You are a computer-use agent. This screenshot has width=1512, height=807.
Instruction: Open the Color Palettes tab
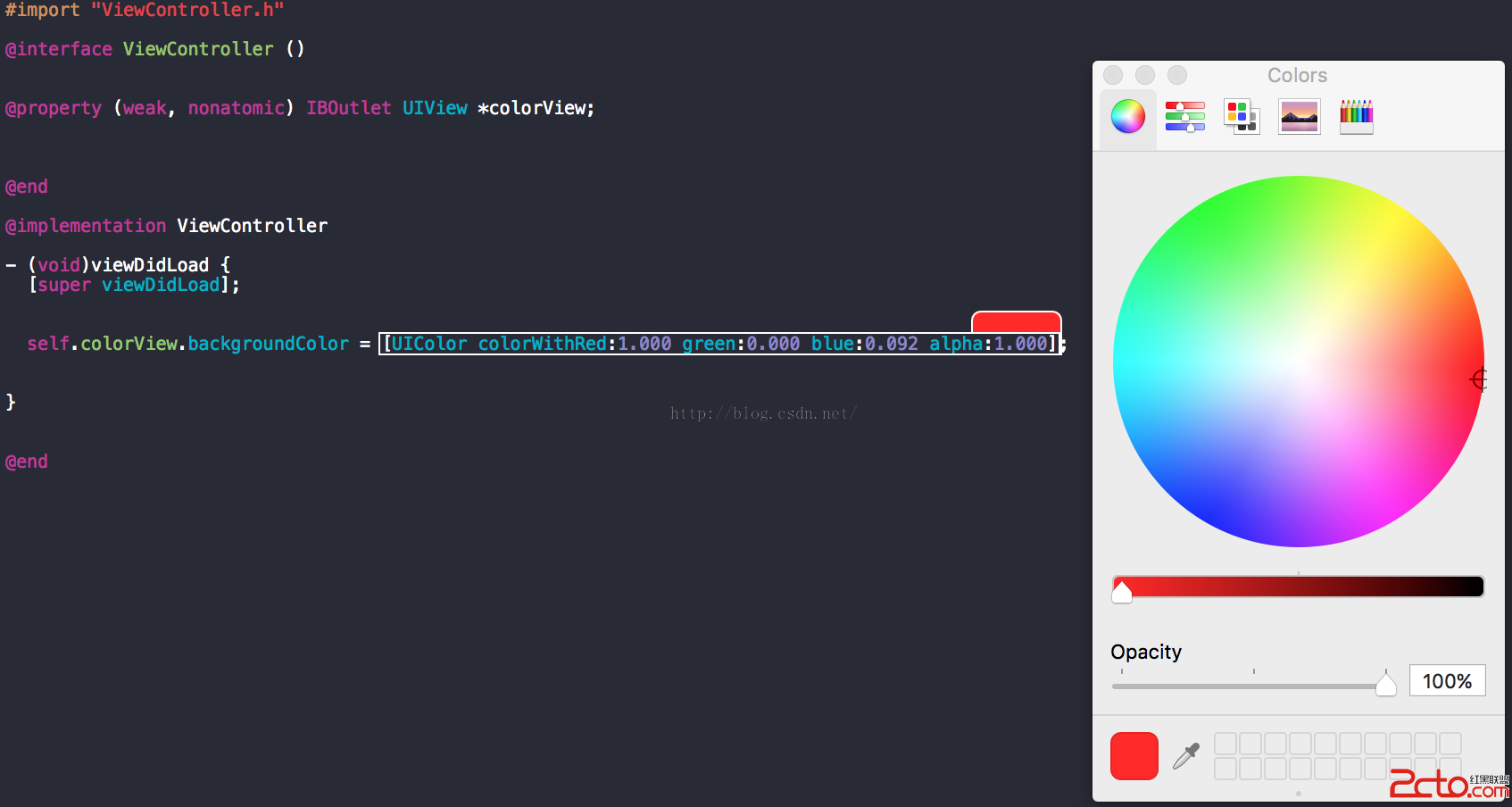pos(1242,117)
